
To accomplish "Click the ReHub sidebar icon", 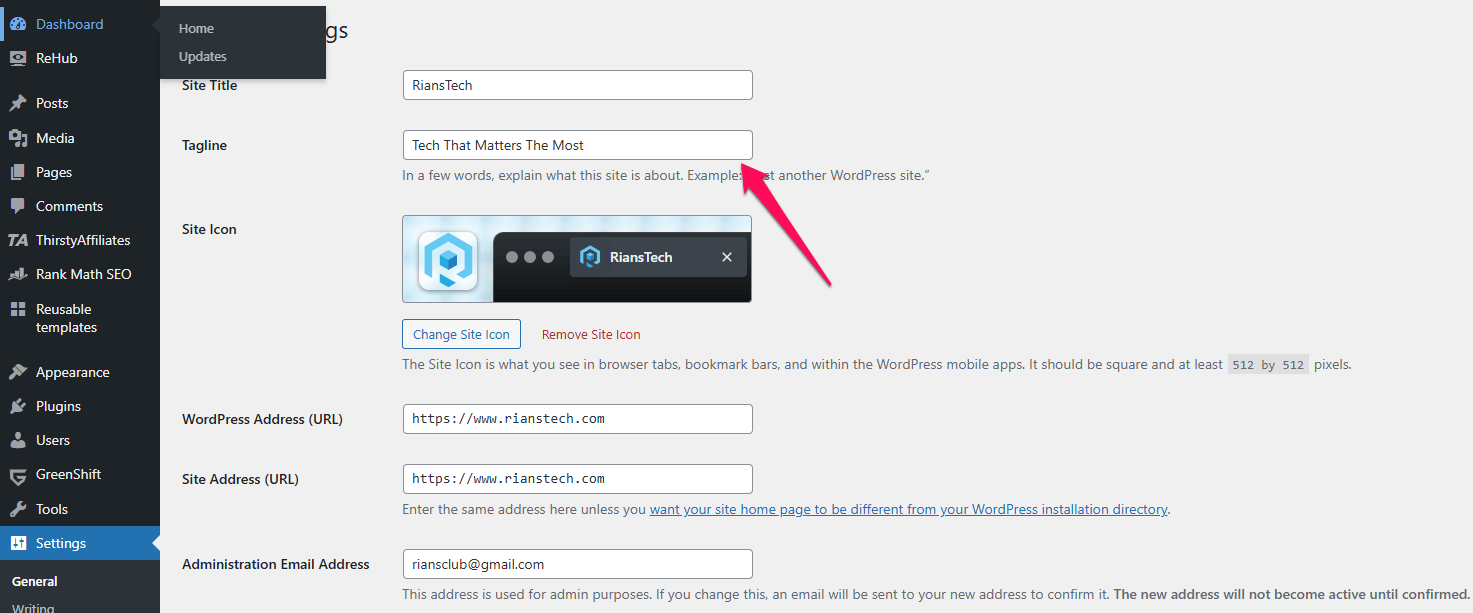I will pyautogui.click(x=18, y=58).
